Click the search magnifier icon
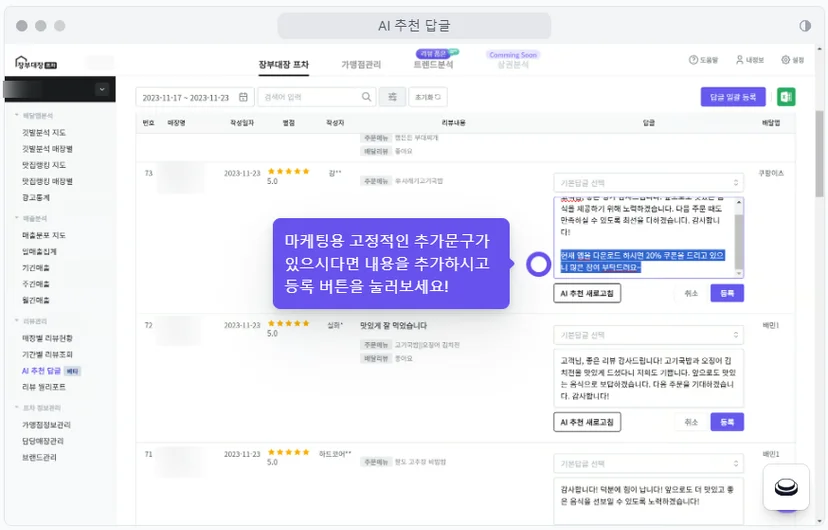The height and width of the screenshot is (530, 828). coord(366,97)
